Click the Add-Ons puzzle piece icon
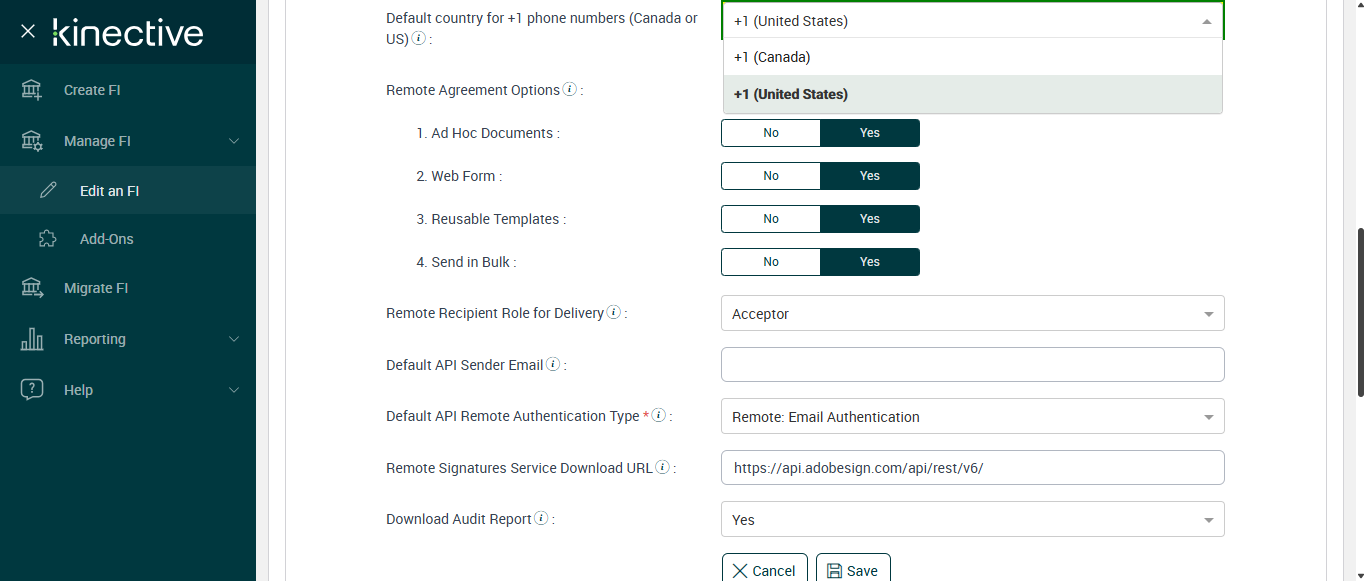Viewport: 1366px width, 581px height. (x=47, y=239)
